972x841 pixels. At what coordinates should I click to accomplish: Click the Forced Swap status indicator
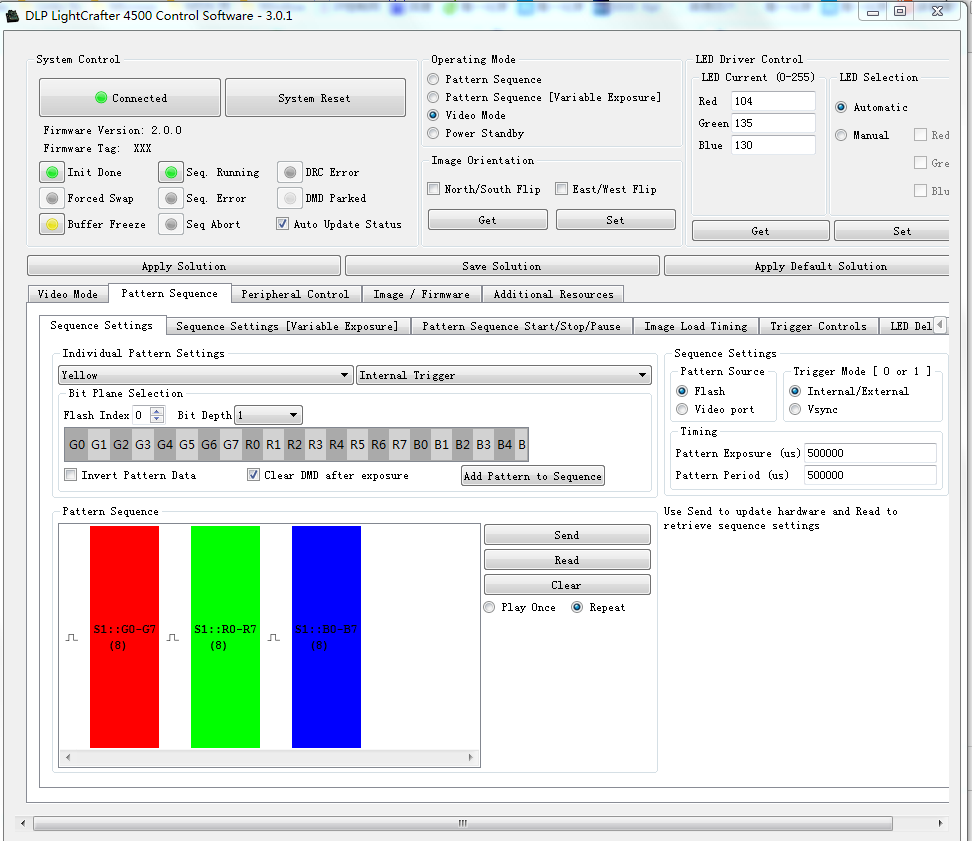point(52,199)
